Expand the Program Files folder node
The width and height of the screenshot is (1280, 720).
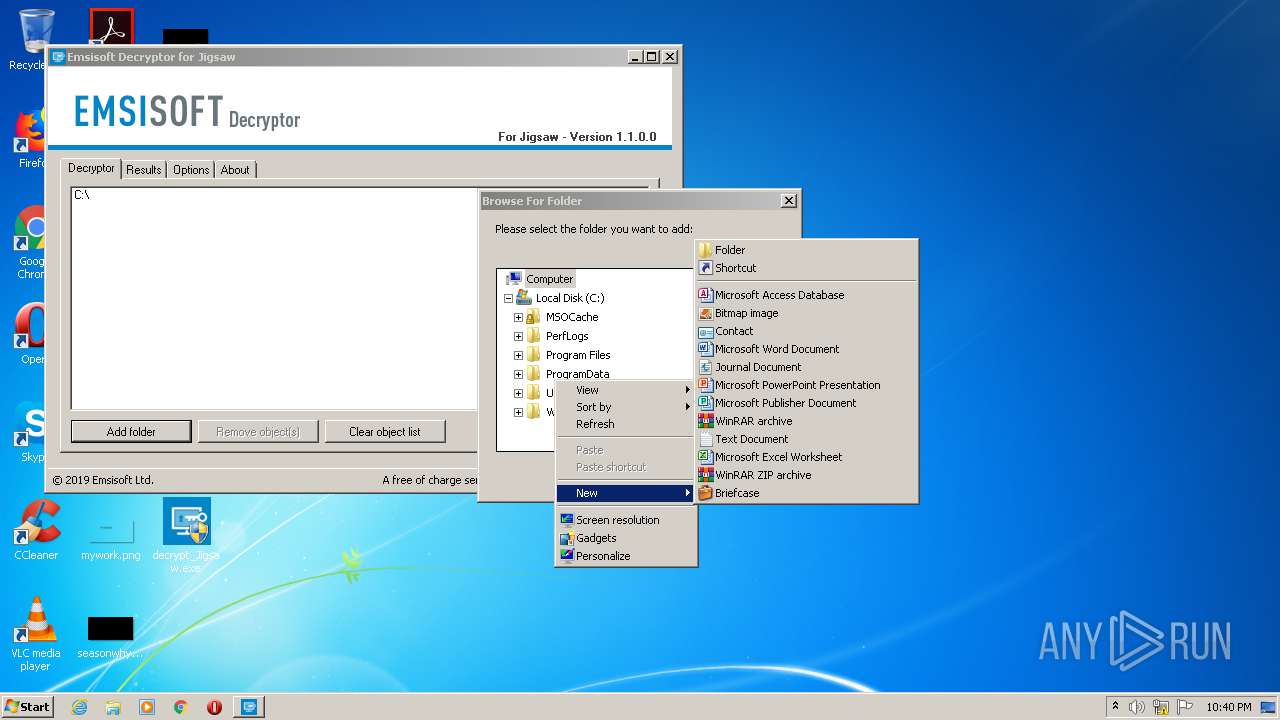(518, 355)
